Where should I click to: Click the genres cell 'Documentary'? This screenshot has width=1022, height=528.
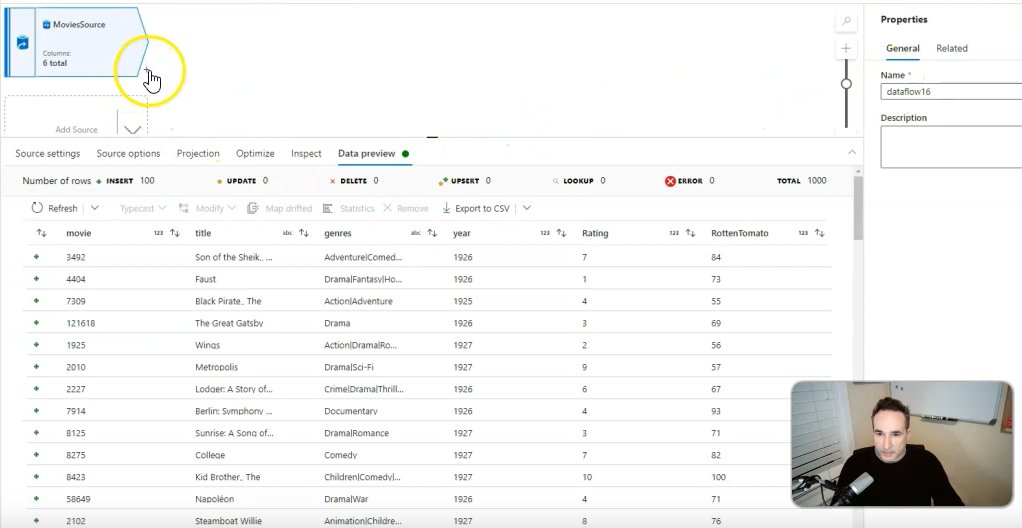click(351, 411)
